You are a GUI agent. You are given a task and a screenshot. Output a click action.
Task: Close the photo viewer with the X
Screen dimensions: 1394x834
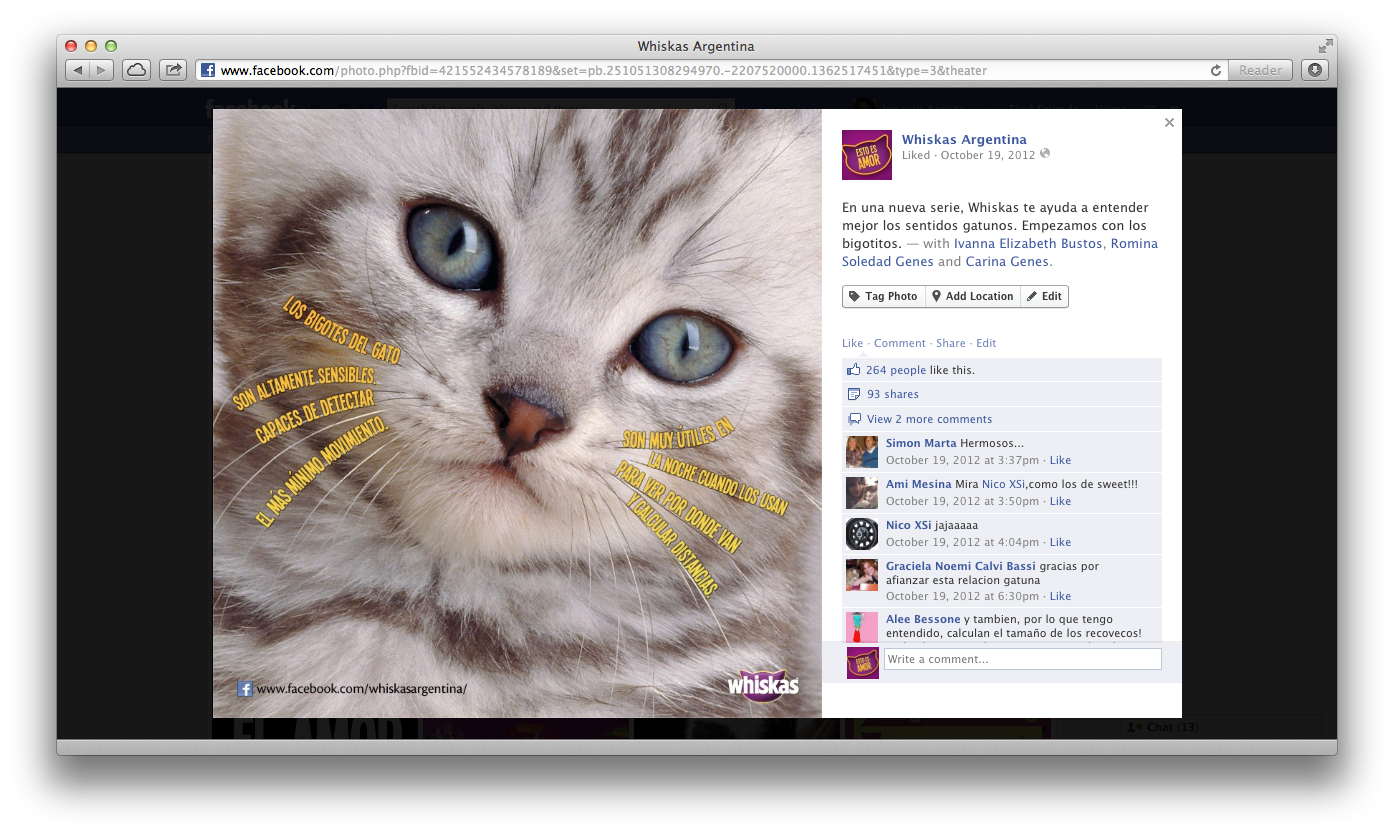click(1169, 123)
